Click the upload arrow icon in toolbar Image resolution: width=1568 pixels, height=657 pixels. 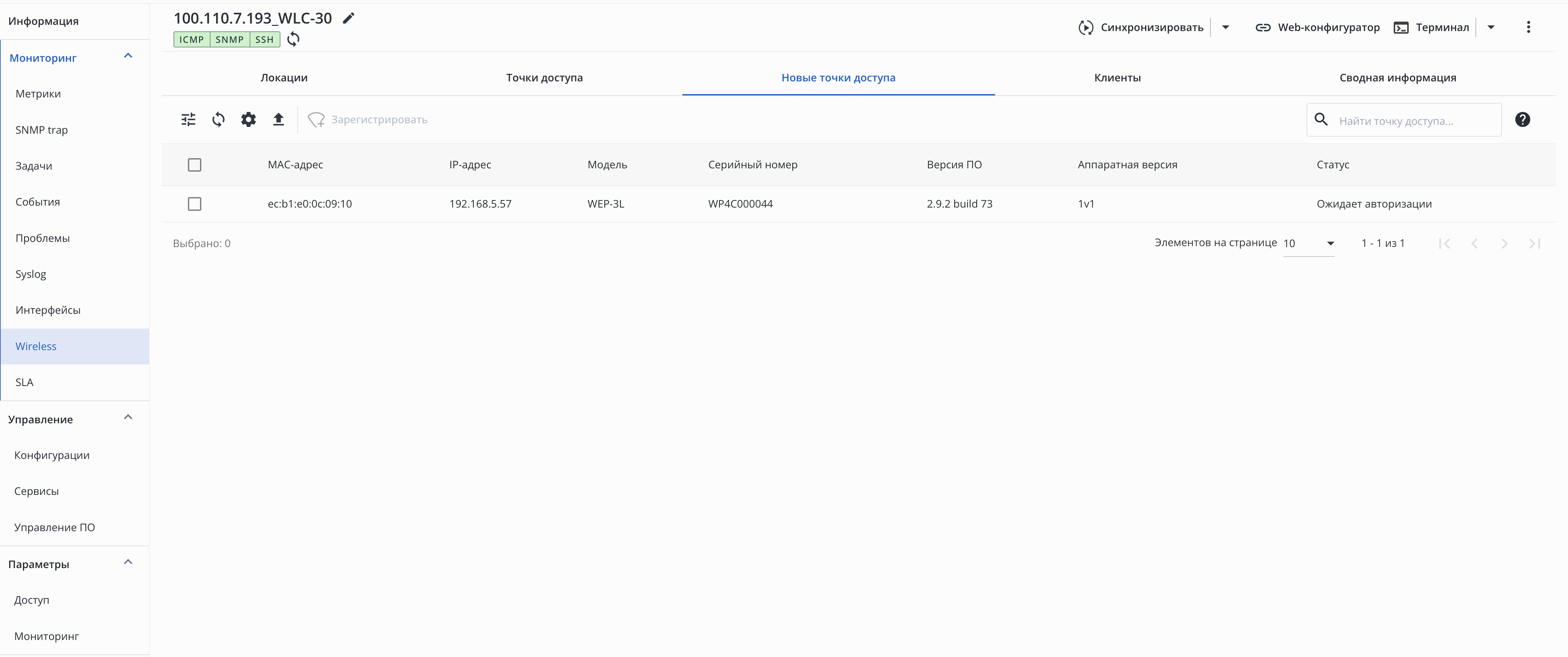(x=278, y=119)
